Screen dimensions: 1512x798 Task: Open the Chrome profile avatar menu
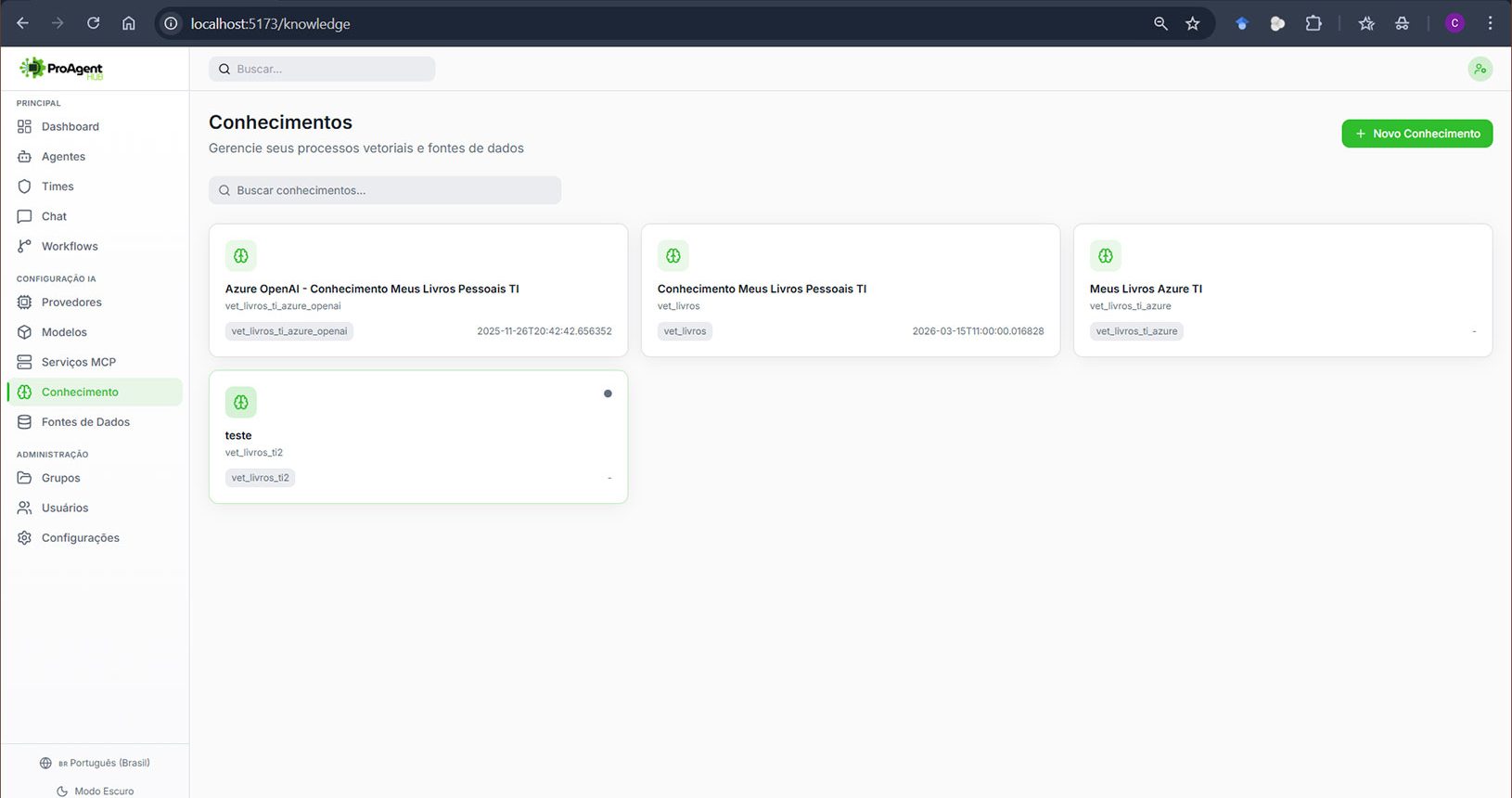[1454, 23]
